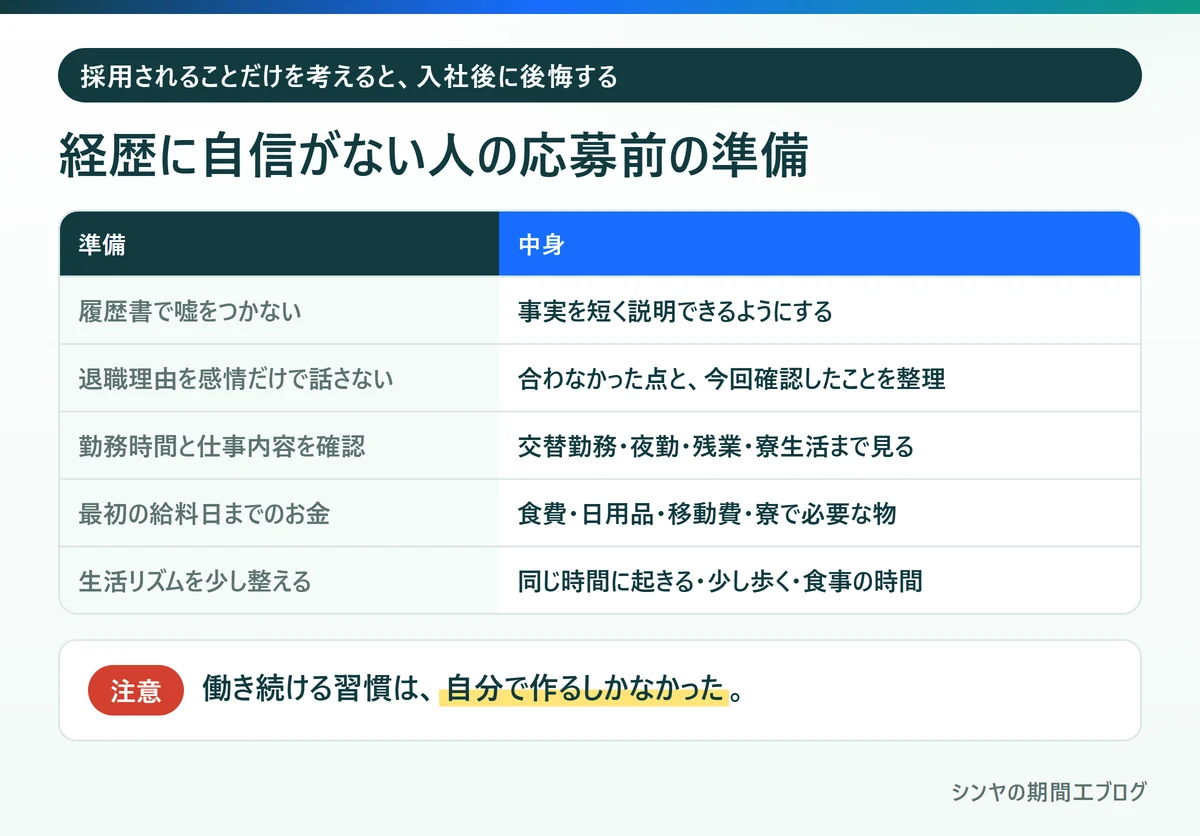Image resolution: width=1200 pixels, height=836 pixels.
Task: Click the 中身 column header
Action: [819, 244]
